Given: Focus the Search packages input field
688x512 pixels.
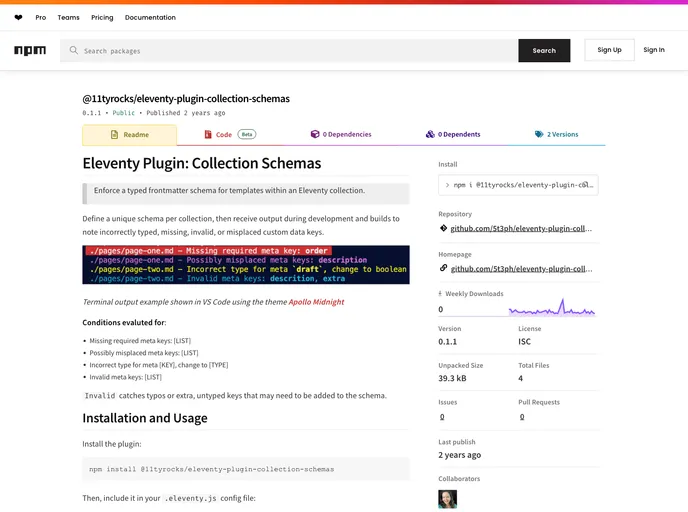Looking at the screenshot, I should [289, 50].
